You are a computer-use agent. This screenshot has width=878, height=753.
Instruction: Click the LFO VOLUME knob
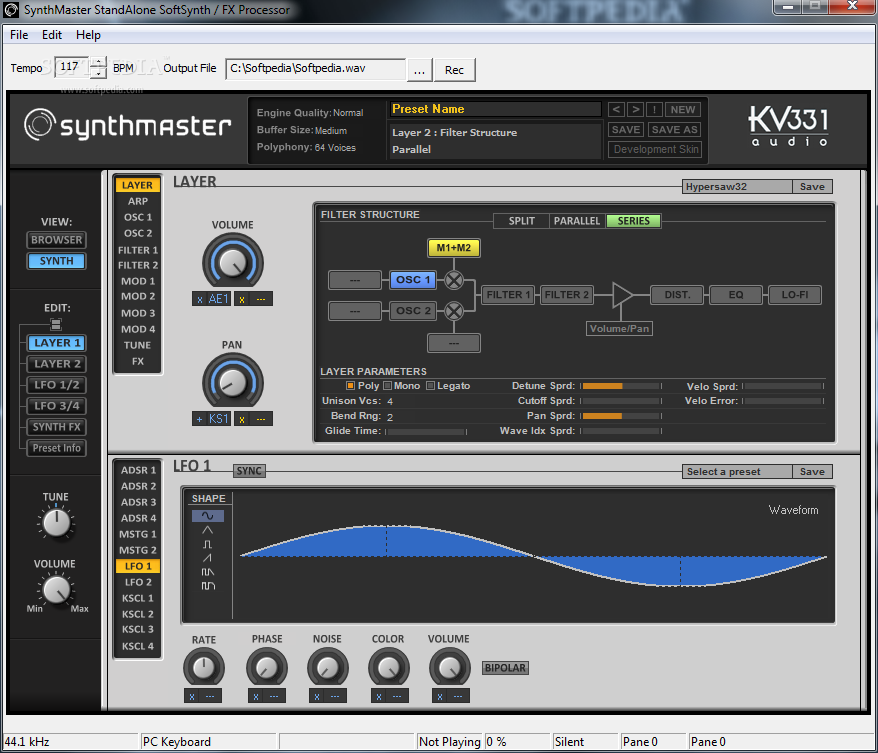coord(449,668)
